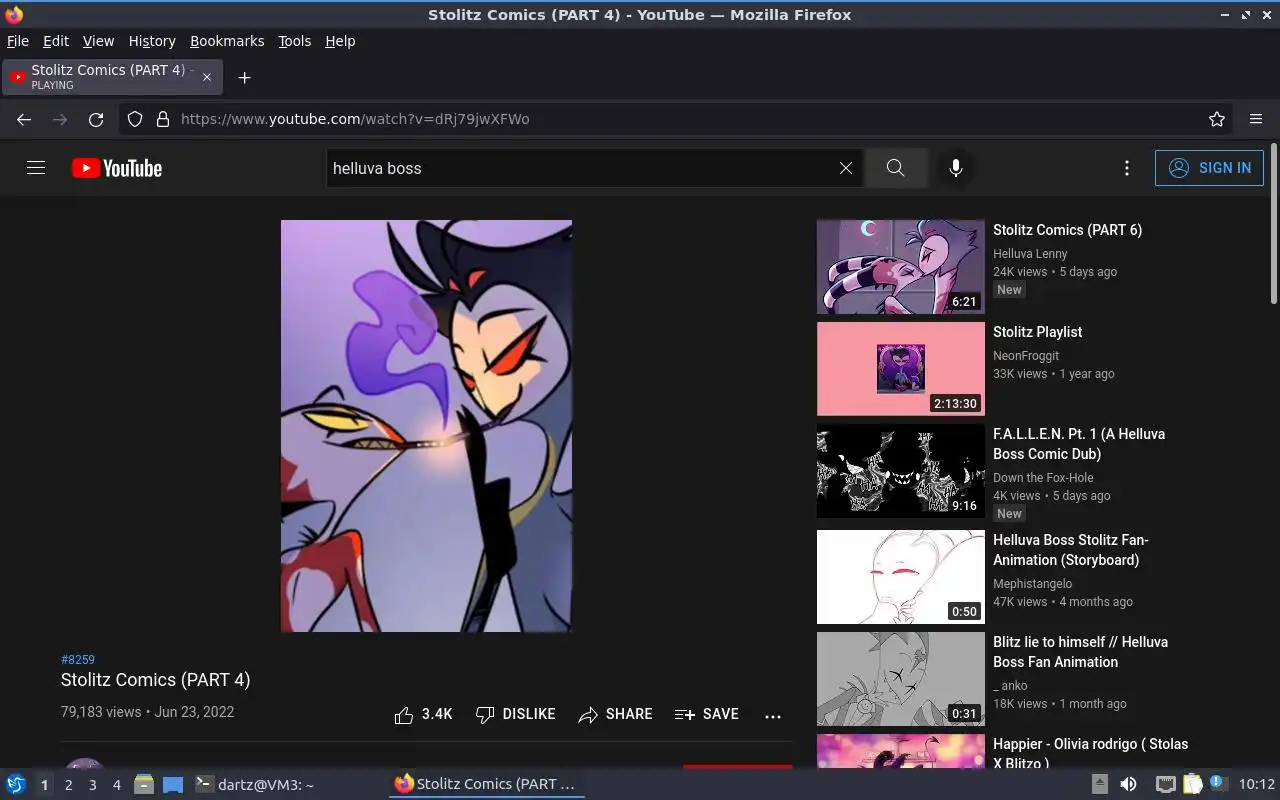Click the Stolitz Fan-Animation Storyboard thumbnail

coord(901,577)
